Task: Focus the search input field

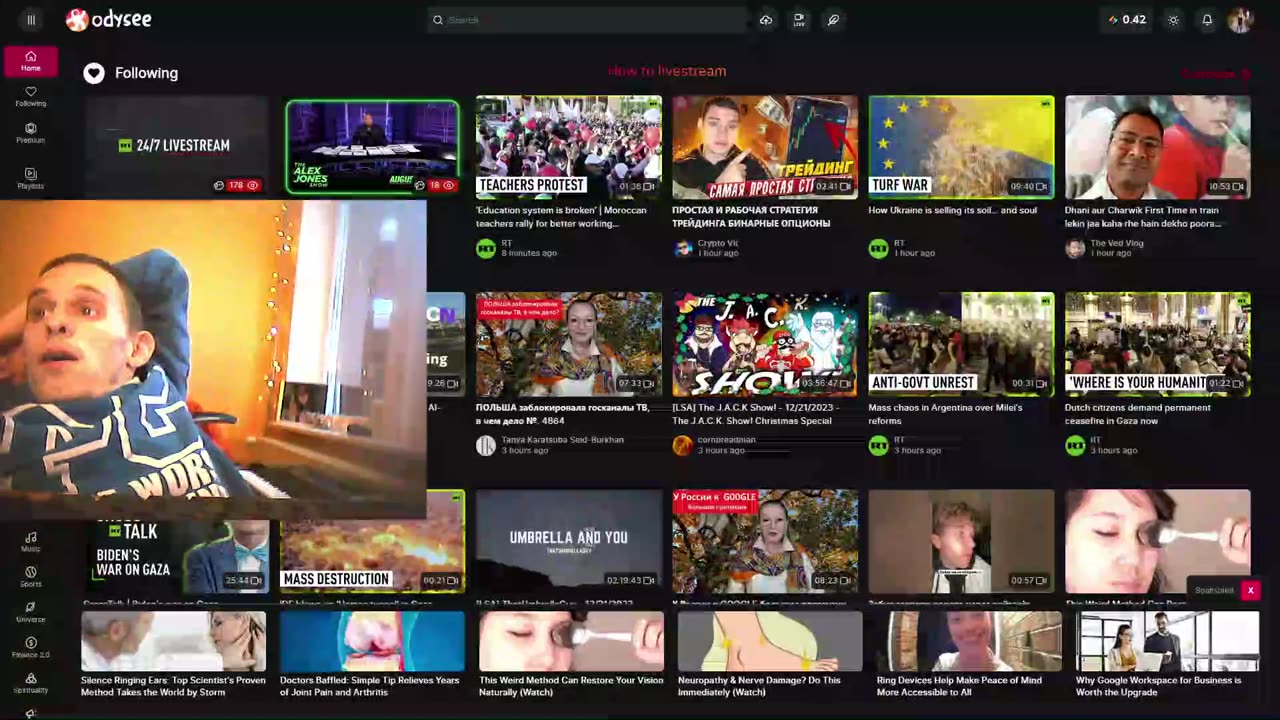Action: (x=587, y=20)
